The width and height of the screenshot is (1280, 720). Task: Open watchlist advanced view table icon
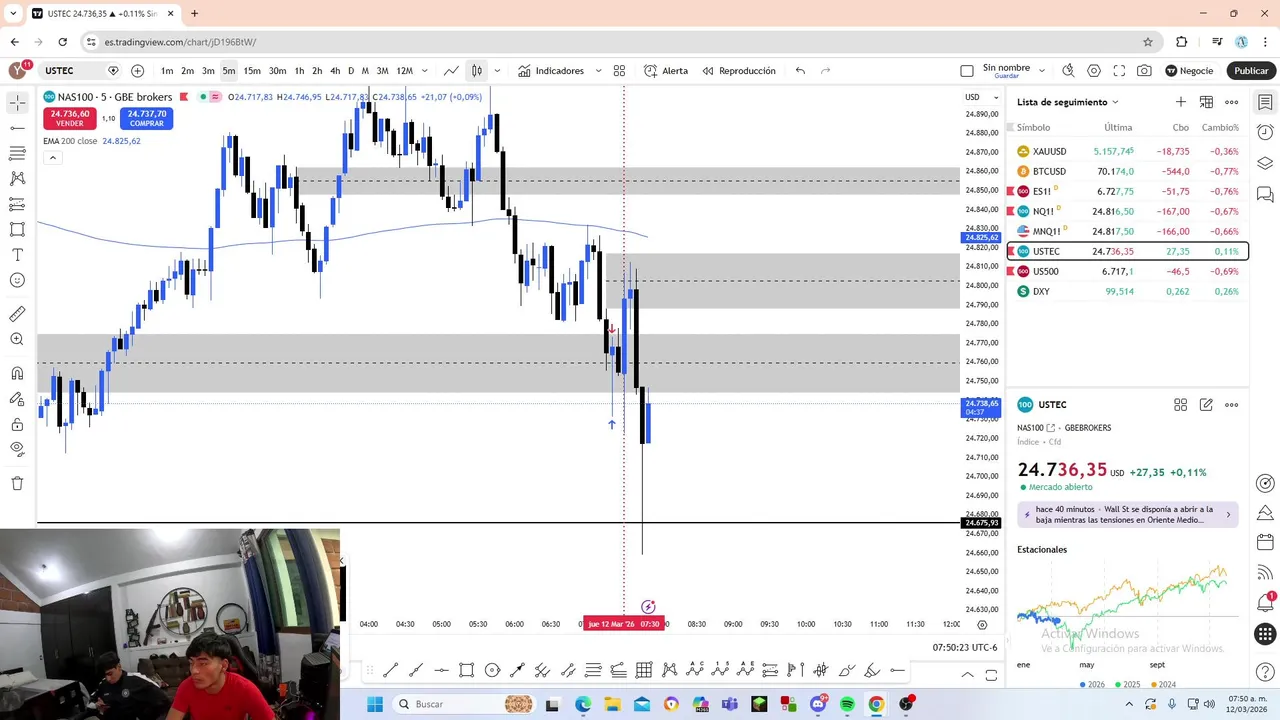coord(1207,102)
